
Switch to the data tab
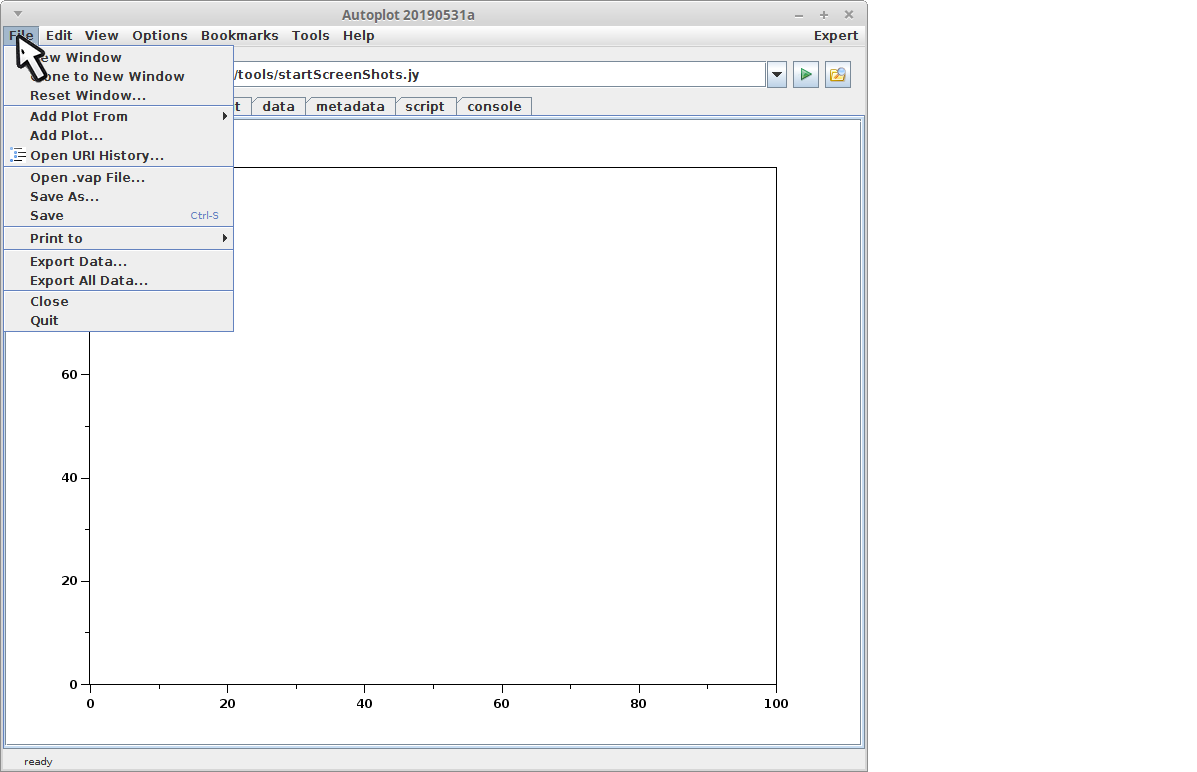click(279, 106)
